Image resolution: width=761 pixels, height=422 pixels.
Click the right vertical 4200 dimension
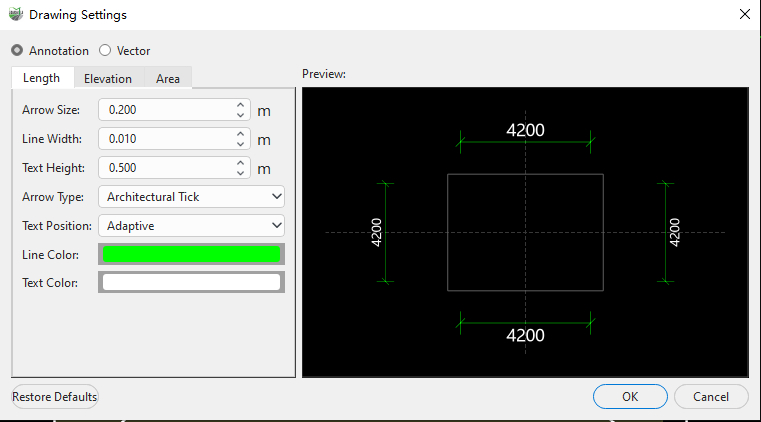click(x=675, y=232)
